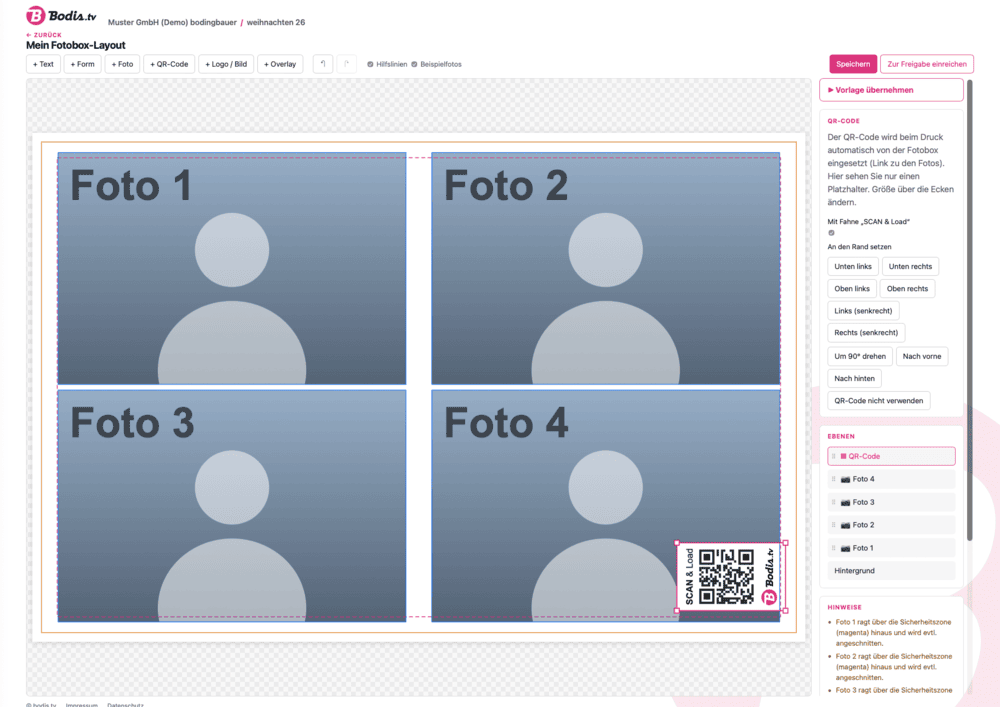
Task: Select the Foto 2 layer row
Action: click(x=892, y=525)
